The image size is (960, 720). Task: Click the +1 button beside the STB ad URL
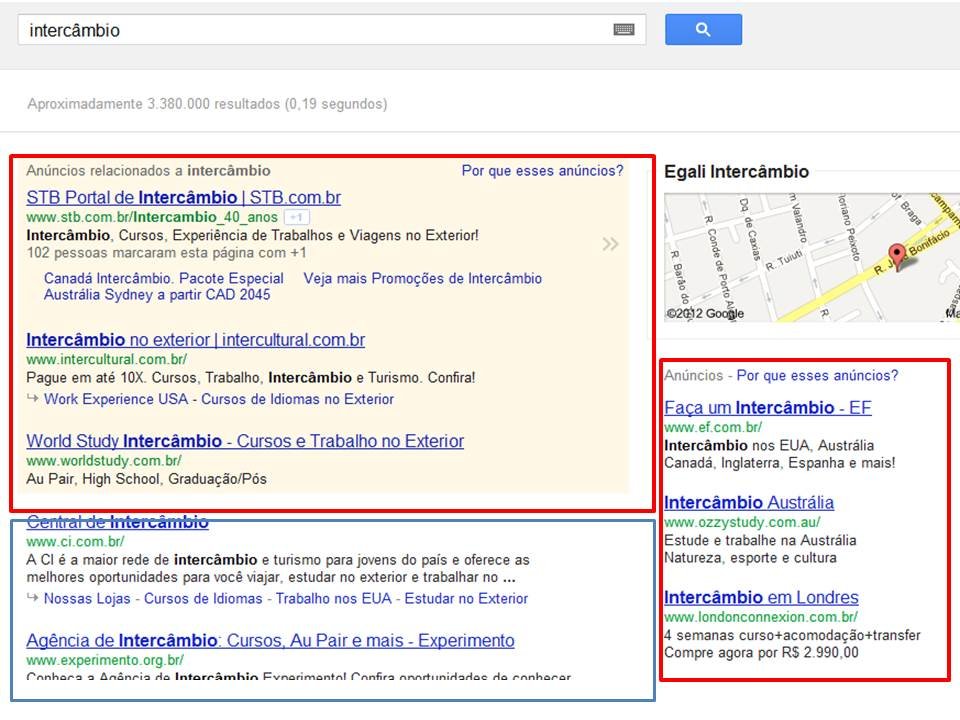(x=297, y=217)
